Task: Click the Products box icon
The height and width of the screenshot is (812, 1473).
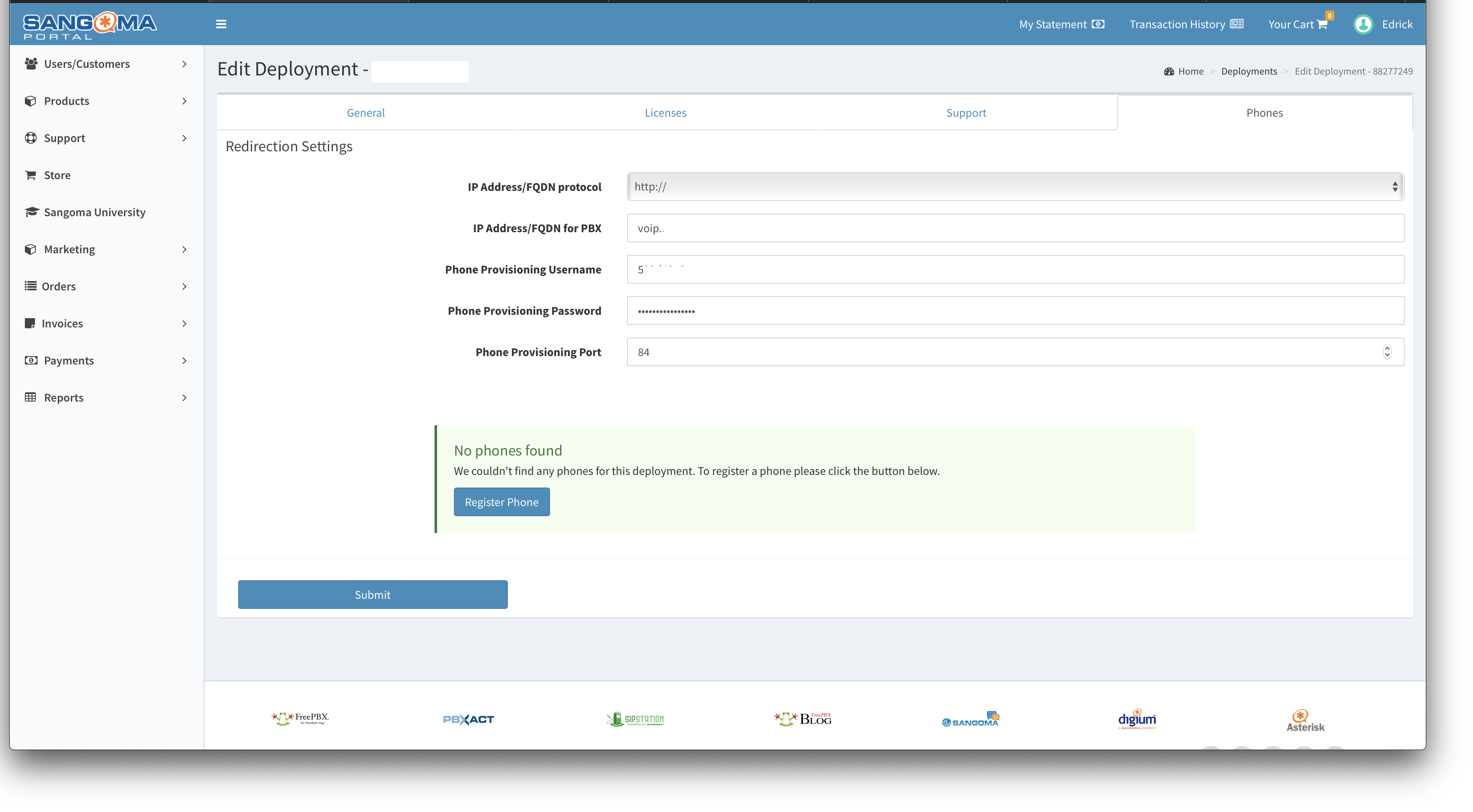Action: pos(31,101)
